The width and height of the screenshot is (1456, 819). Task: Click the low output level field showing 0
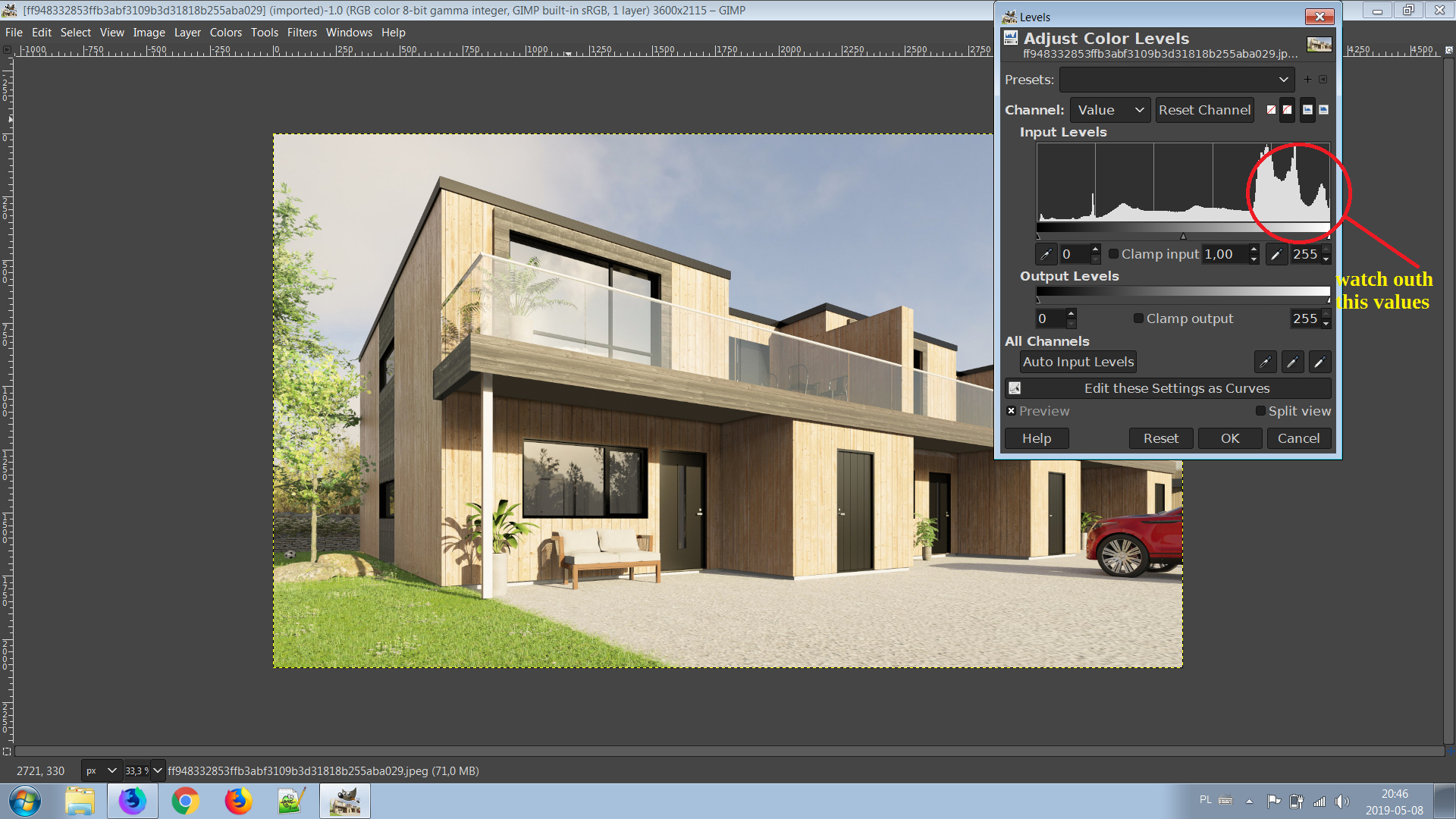(x=1050, y=319)
